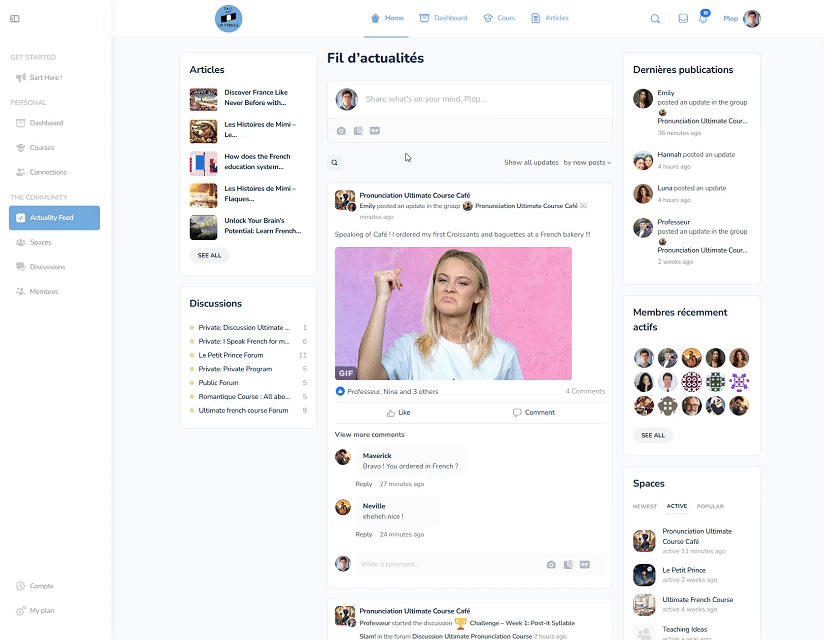Open 'Ultimate french course Forum' discussion
Image resolution: width=824 pixels, height=640 pixels.
point(243,411)
